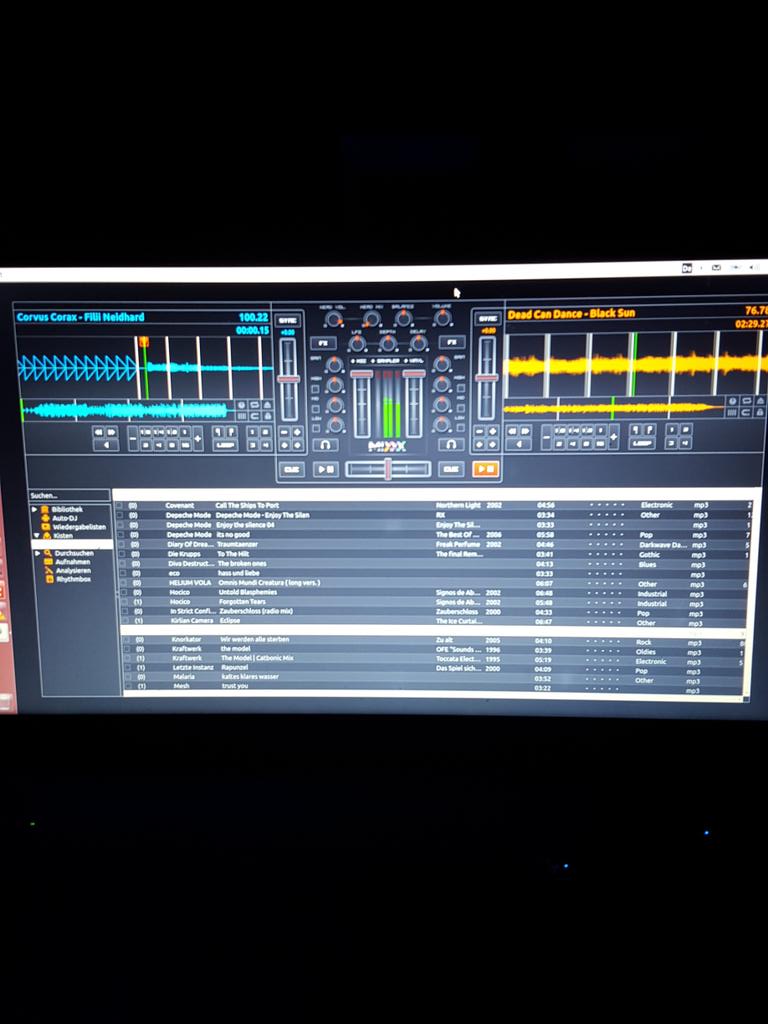Click left deck eject track icon
Image resolution: width=768 pixels, height=1024 pixels.
tap(268, 405)
